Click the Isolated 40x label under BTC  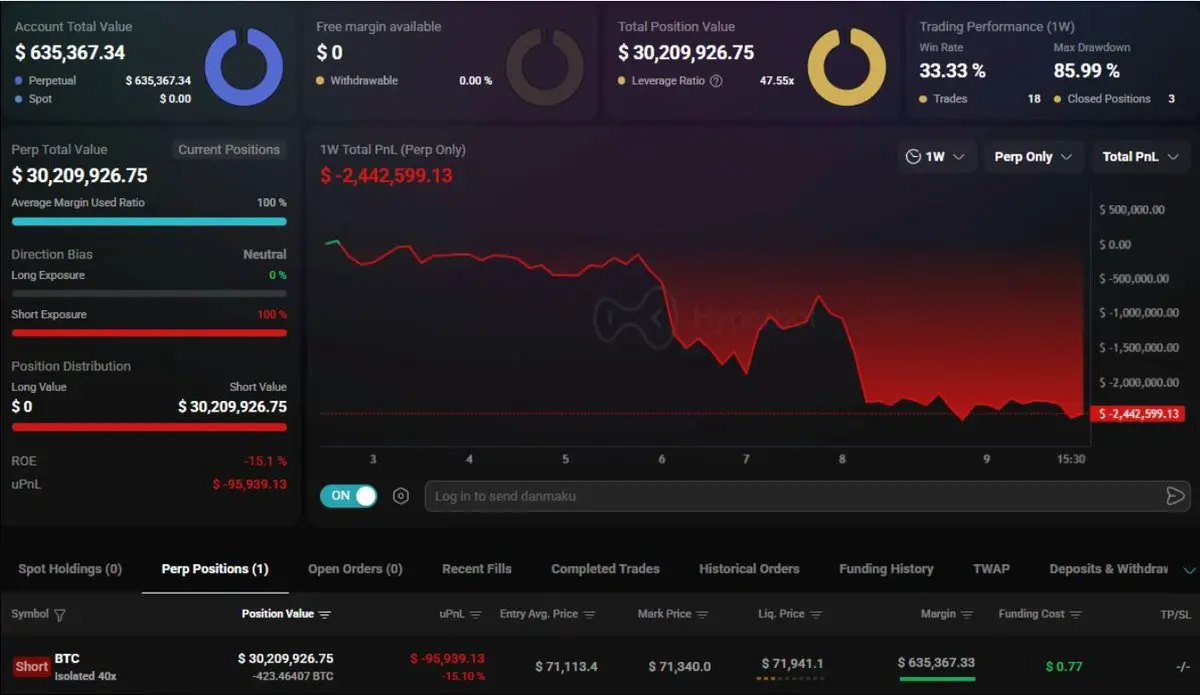(x=86, y=676)
